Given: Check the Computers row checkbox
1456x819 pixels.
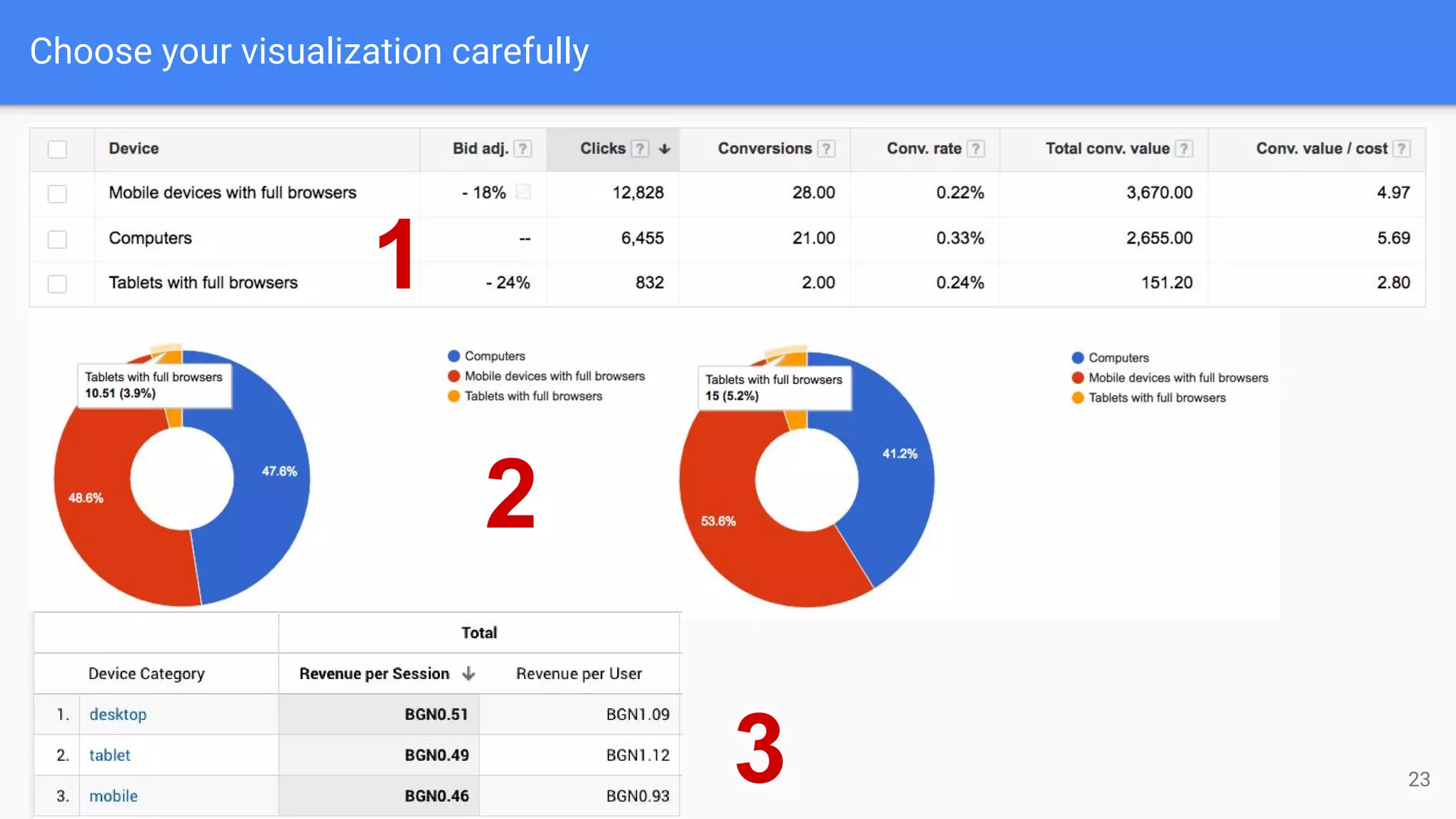Looking at the screenshot, I should point(58,240).
